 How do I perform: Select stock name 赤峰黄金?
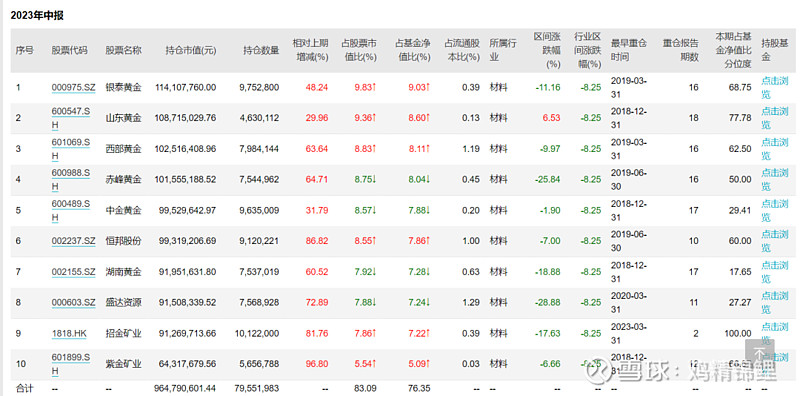pos(123,180)
